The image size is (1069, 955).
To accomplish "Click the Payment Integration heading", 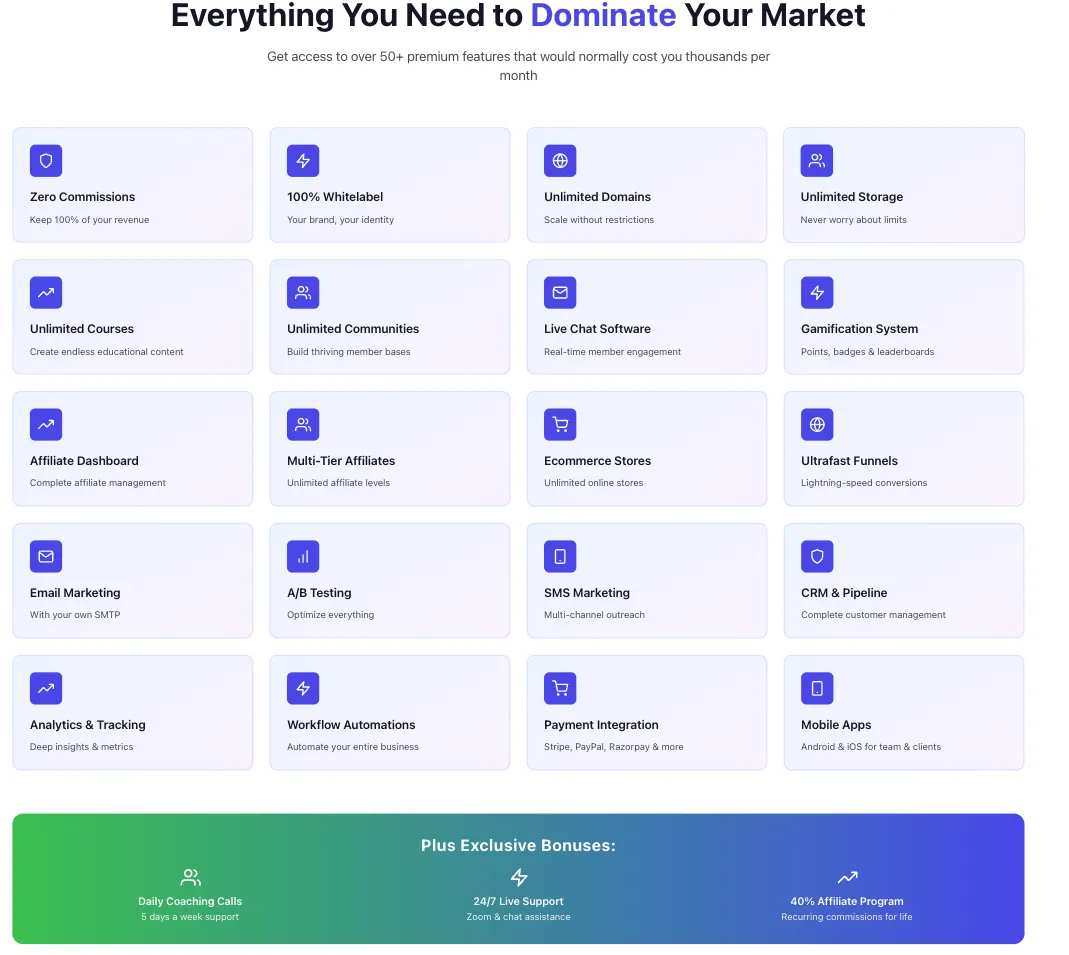I will [601, 725].
